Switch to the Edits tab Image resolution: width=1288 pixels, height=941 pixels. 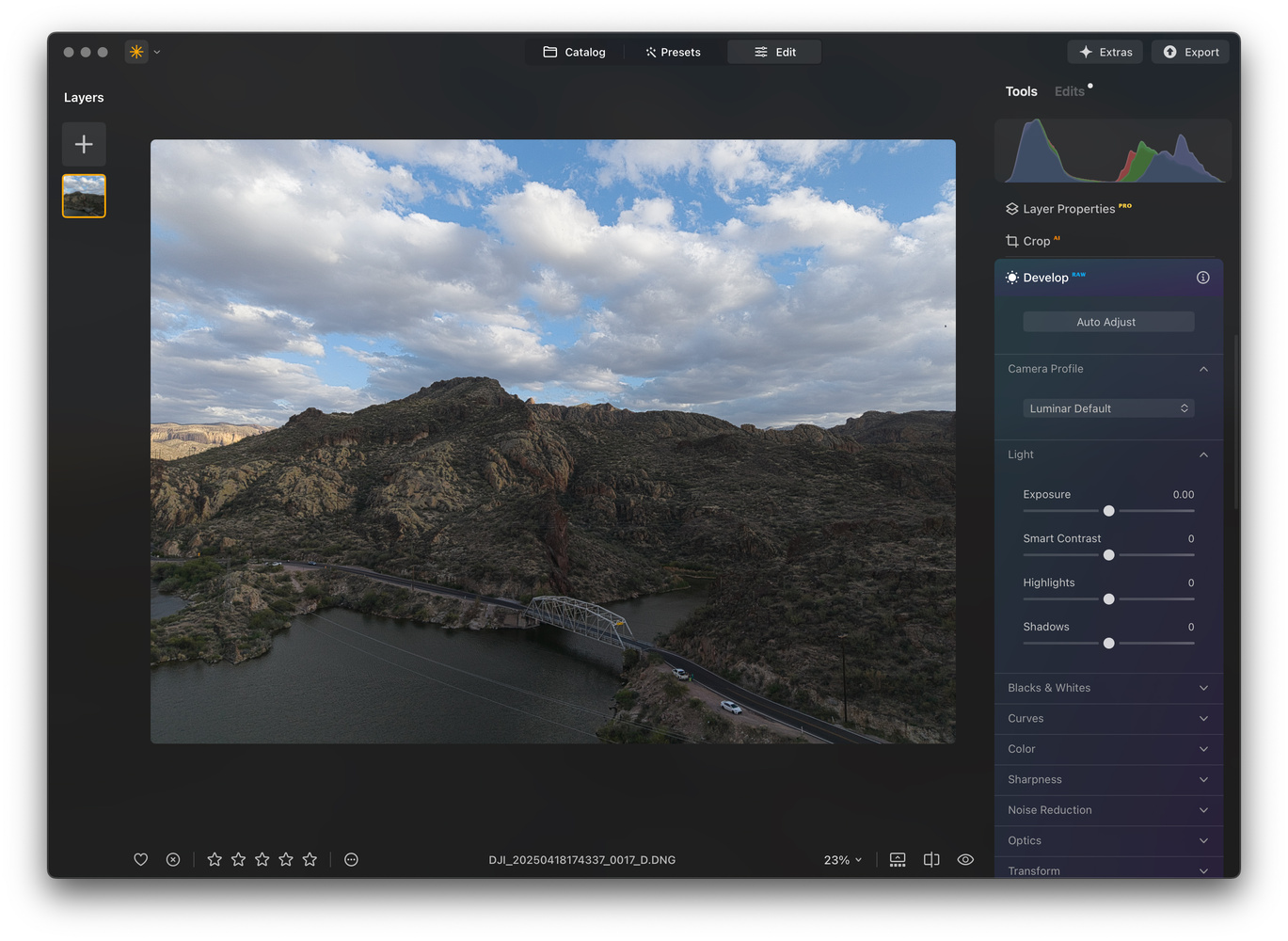pos(1069,91)
